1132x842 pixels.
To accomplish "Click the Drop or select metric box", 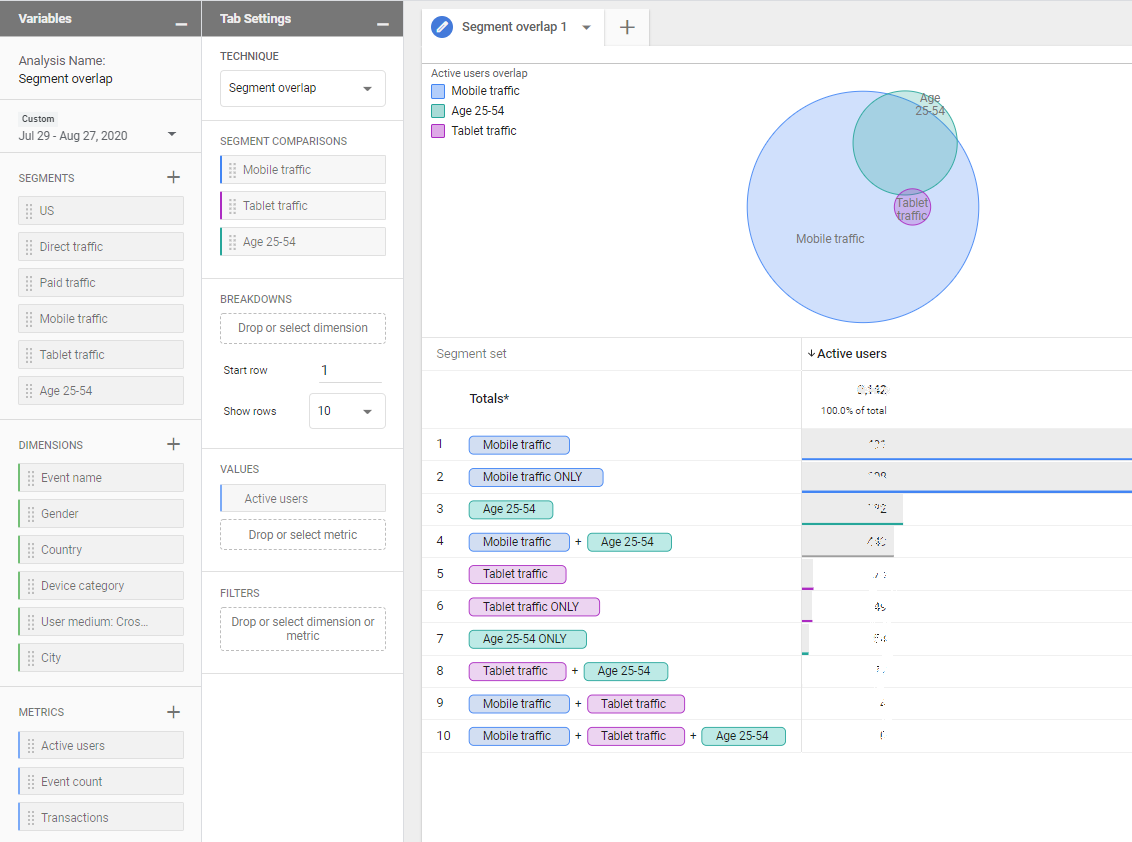I will tap(302, 535).
